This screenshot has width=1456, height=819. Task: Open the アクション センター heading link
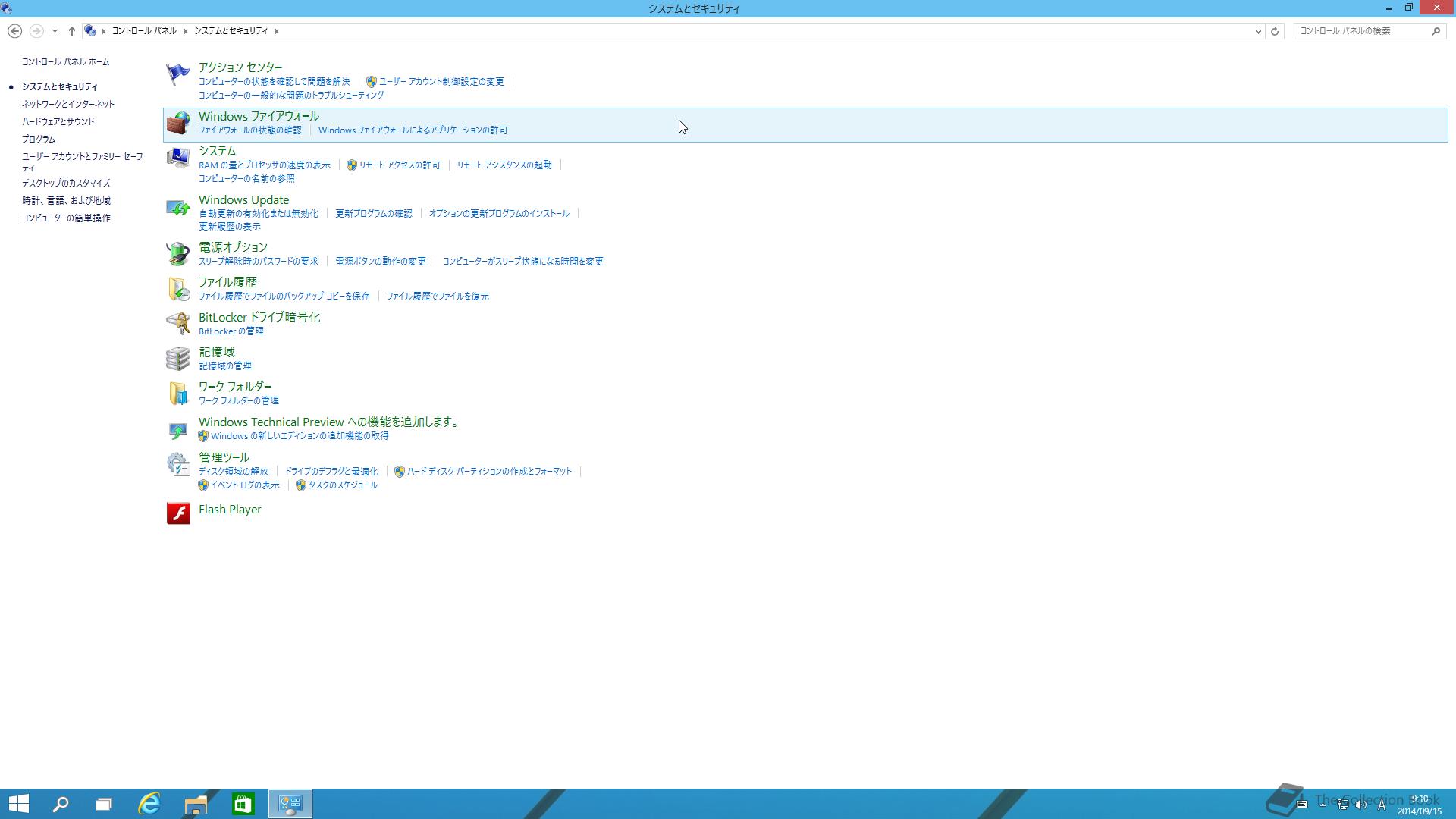pos(240,67)
